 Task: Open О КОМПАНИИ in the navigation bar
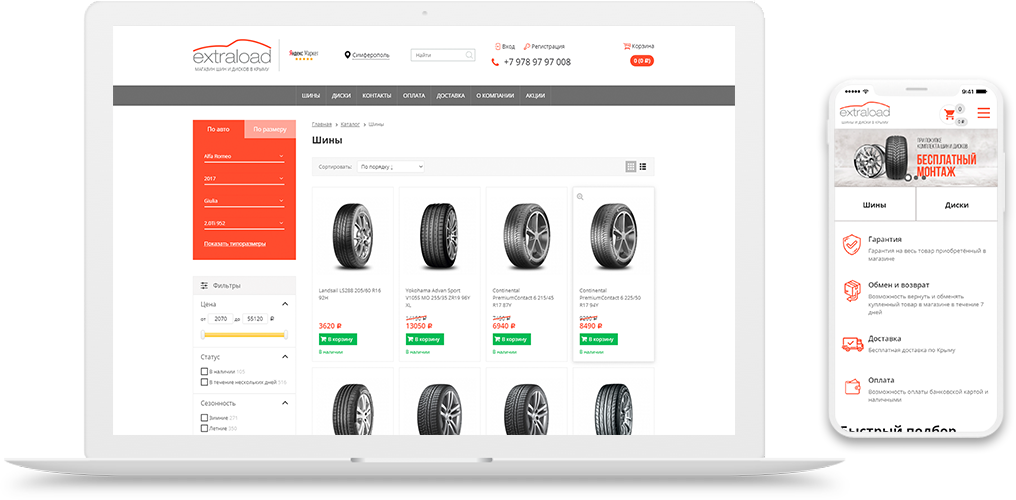coord(495,95)
